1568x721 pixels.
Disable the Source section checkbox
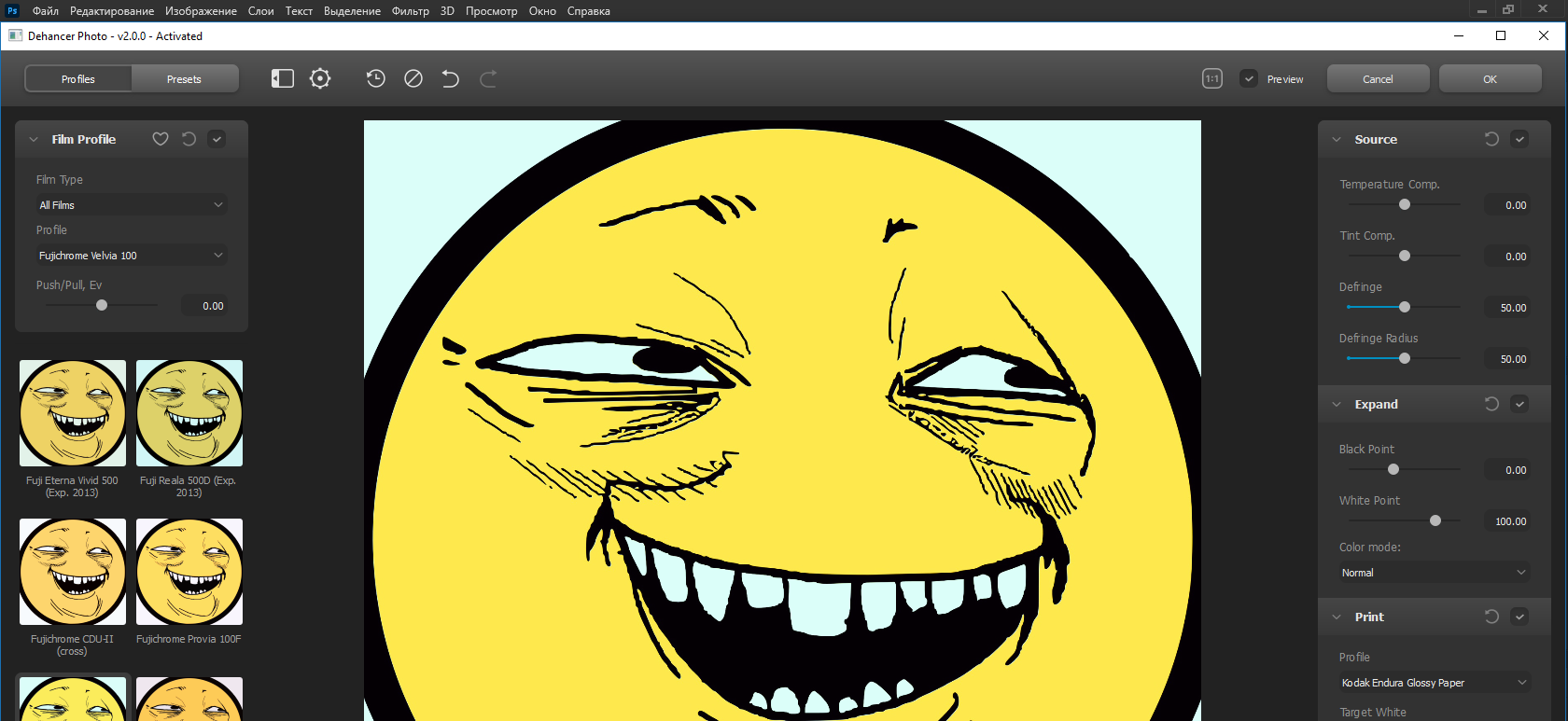click(1519, 139)
